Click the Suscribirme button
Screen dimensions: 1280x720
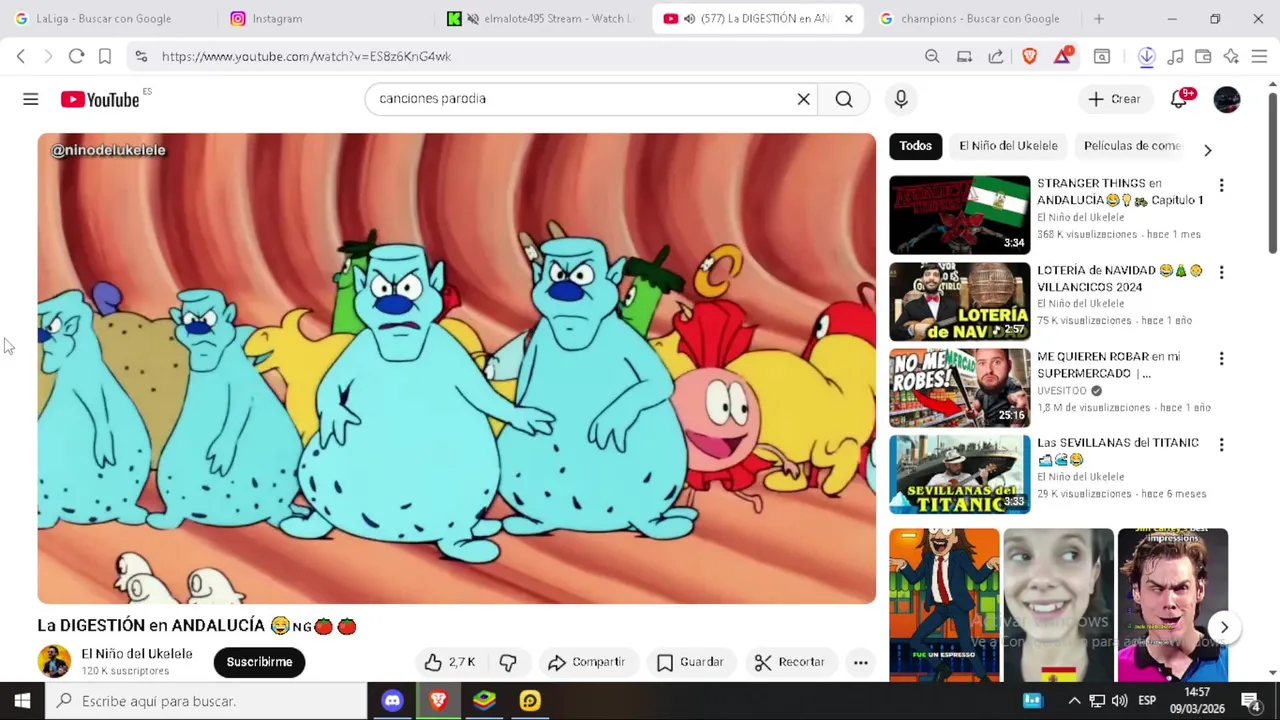pos(259,662)
